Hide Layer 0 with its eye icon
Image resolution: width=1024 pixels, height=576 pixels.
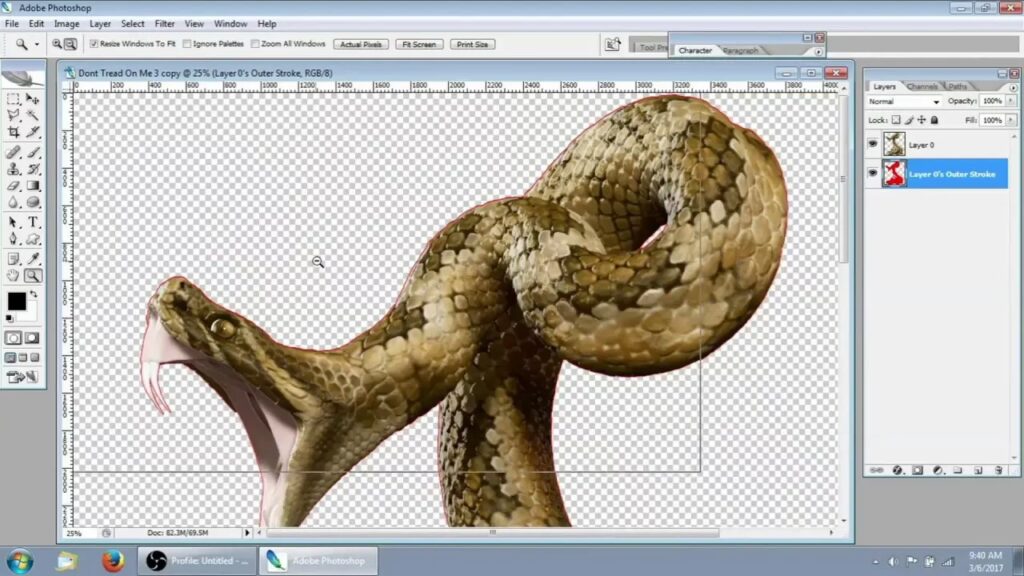[873, 144]
